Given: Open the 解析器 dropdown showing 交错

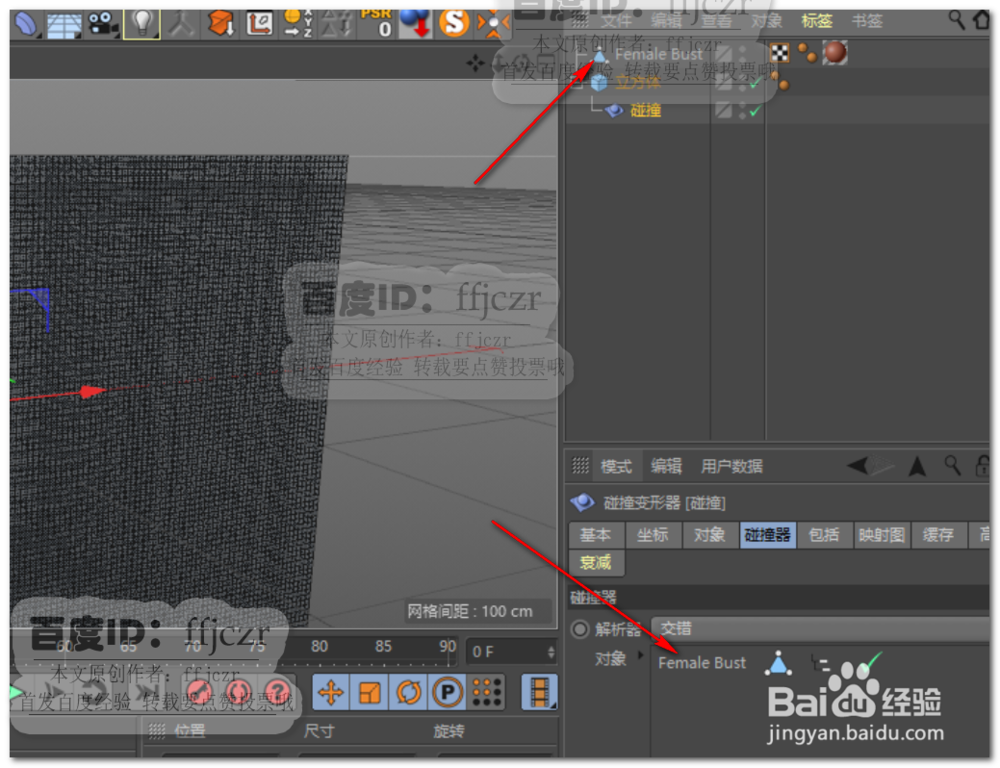Looking at the screenshot, I should (x=820, y=629).
